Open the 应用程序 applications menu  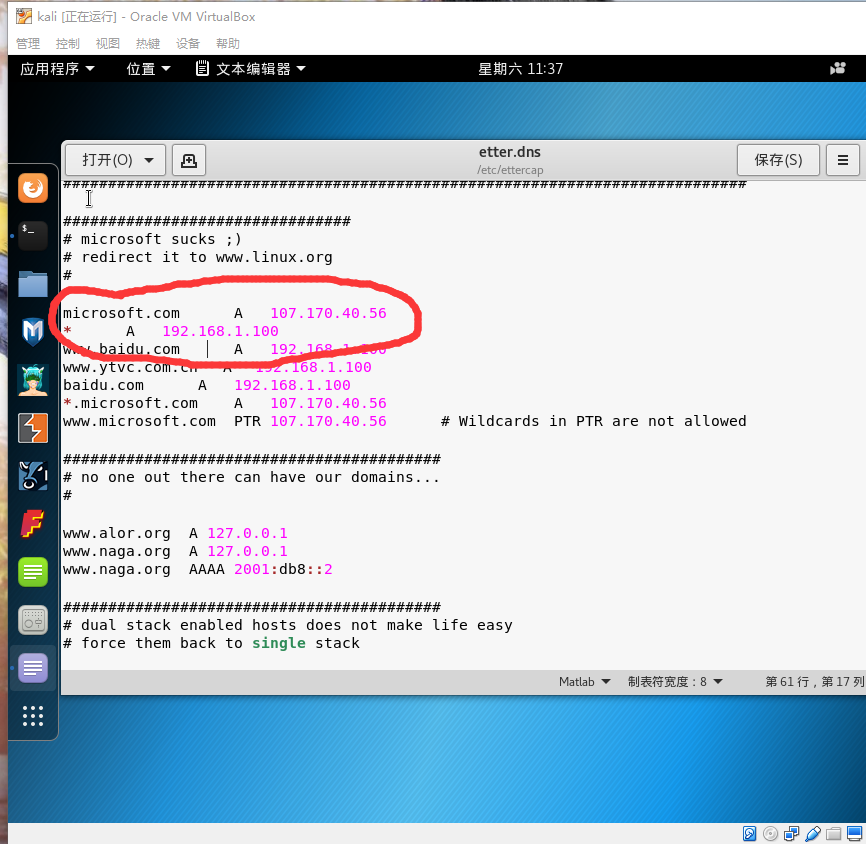[x=58, y=69]
